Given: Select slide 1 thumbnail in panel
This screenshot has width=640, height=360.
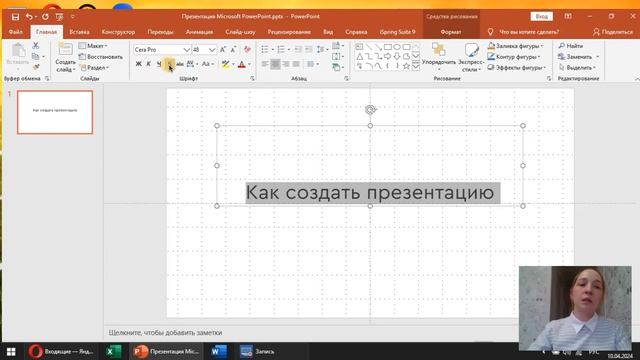Looking at the screenshot, I should coord(55,112).
